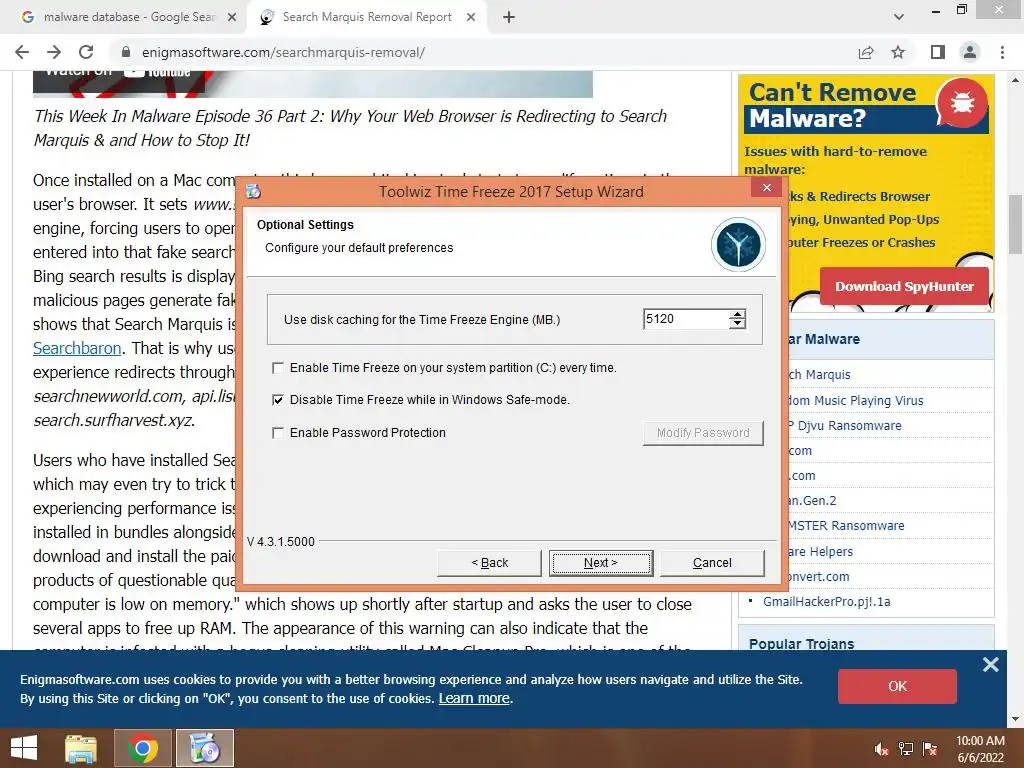
Task: Close the Search Marquis Removal Report tab
Action: 471,17
